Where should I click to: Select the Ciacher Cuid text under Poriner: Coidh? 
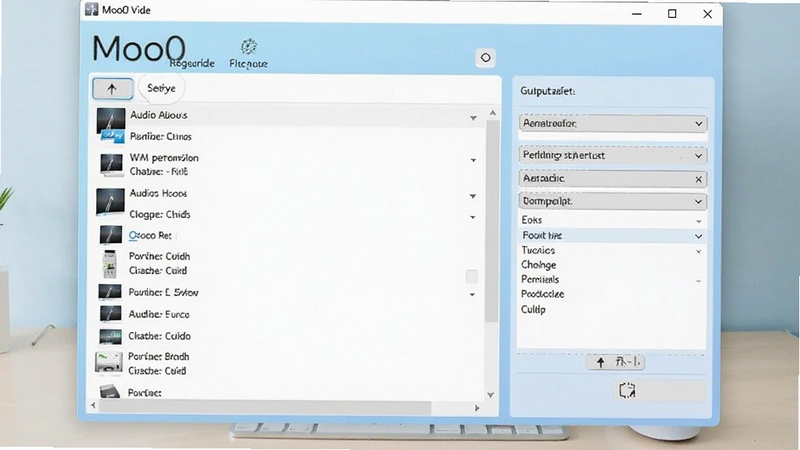click(158, 270)
